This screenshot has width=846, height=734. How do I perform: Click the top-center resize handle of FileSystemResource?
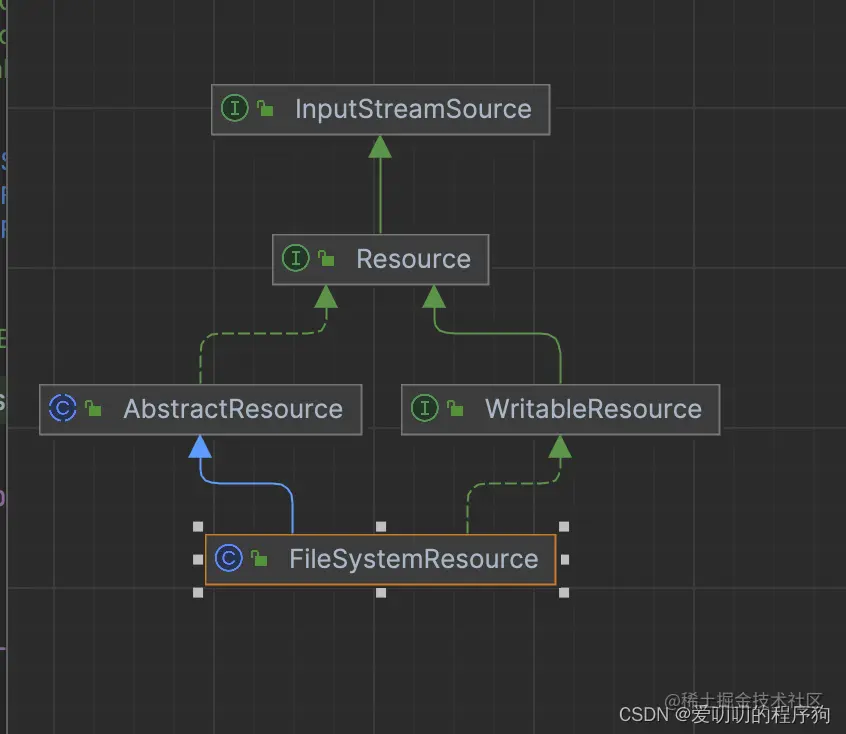point(381,526)
